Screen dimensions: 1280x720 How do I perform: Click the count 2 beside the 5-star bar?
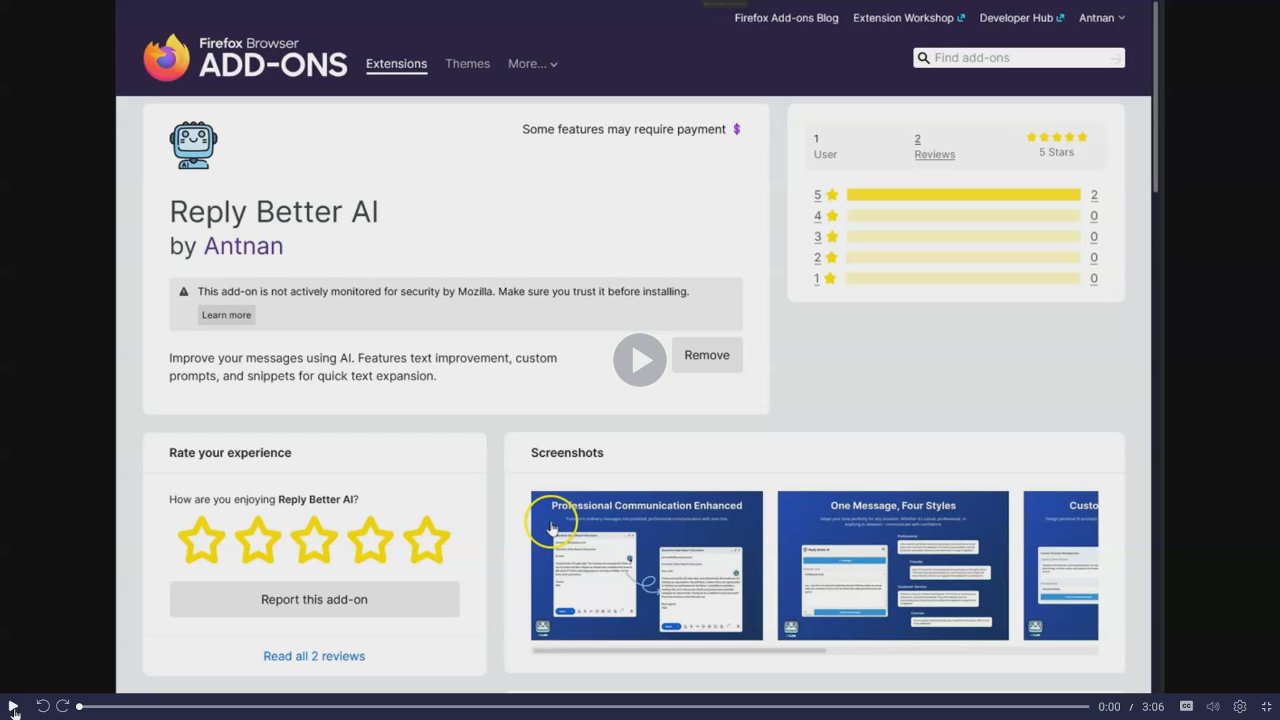click(x=1094, y=195)
